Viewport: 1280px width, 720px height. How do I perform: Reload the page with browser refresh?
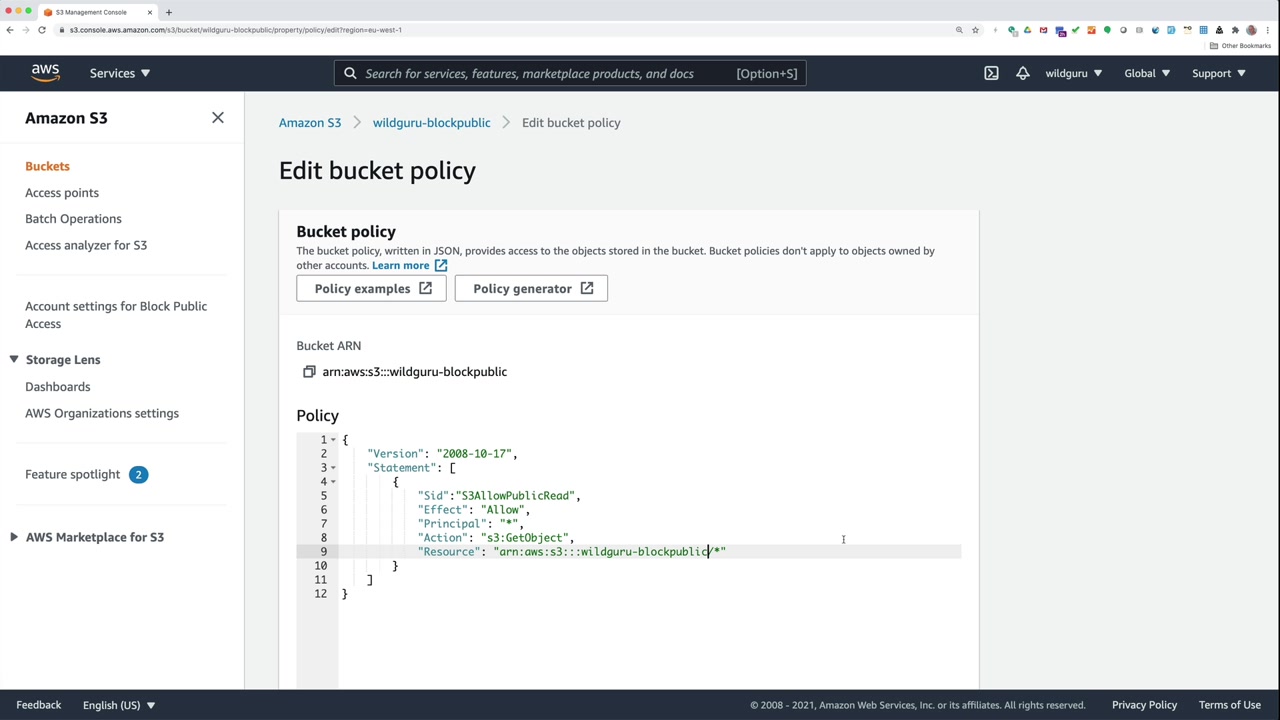[x=42, y=30]
